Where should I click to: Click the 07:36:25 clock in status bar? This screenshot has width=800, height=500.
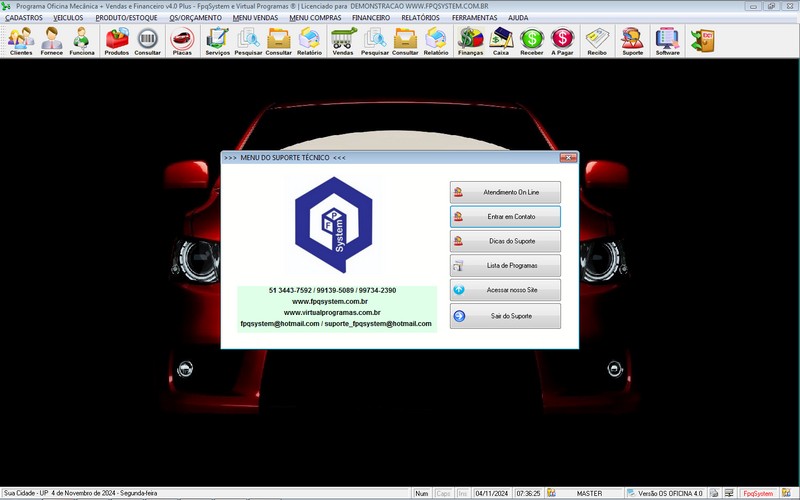[528, 493]
